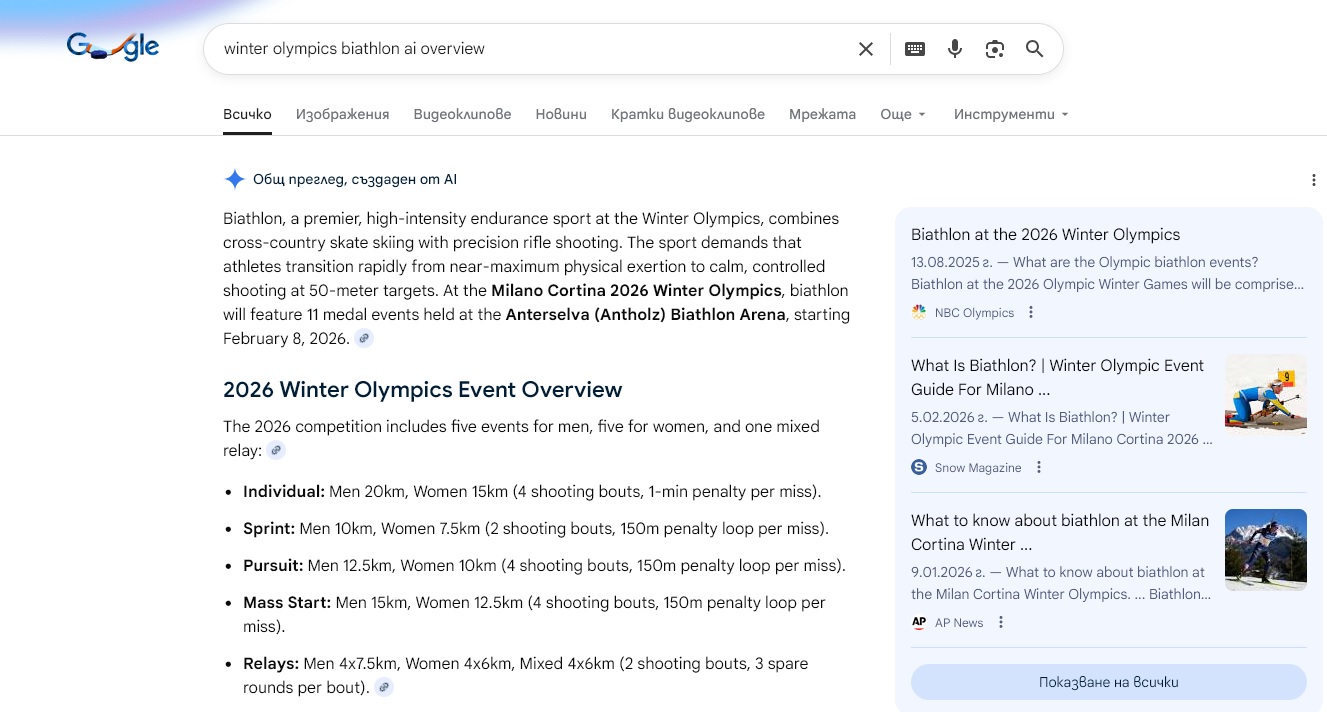Click inside the search input field
Screen dimensions: 1327x712
pyautogui.click(x=530, y=49)
